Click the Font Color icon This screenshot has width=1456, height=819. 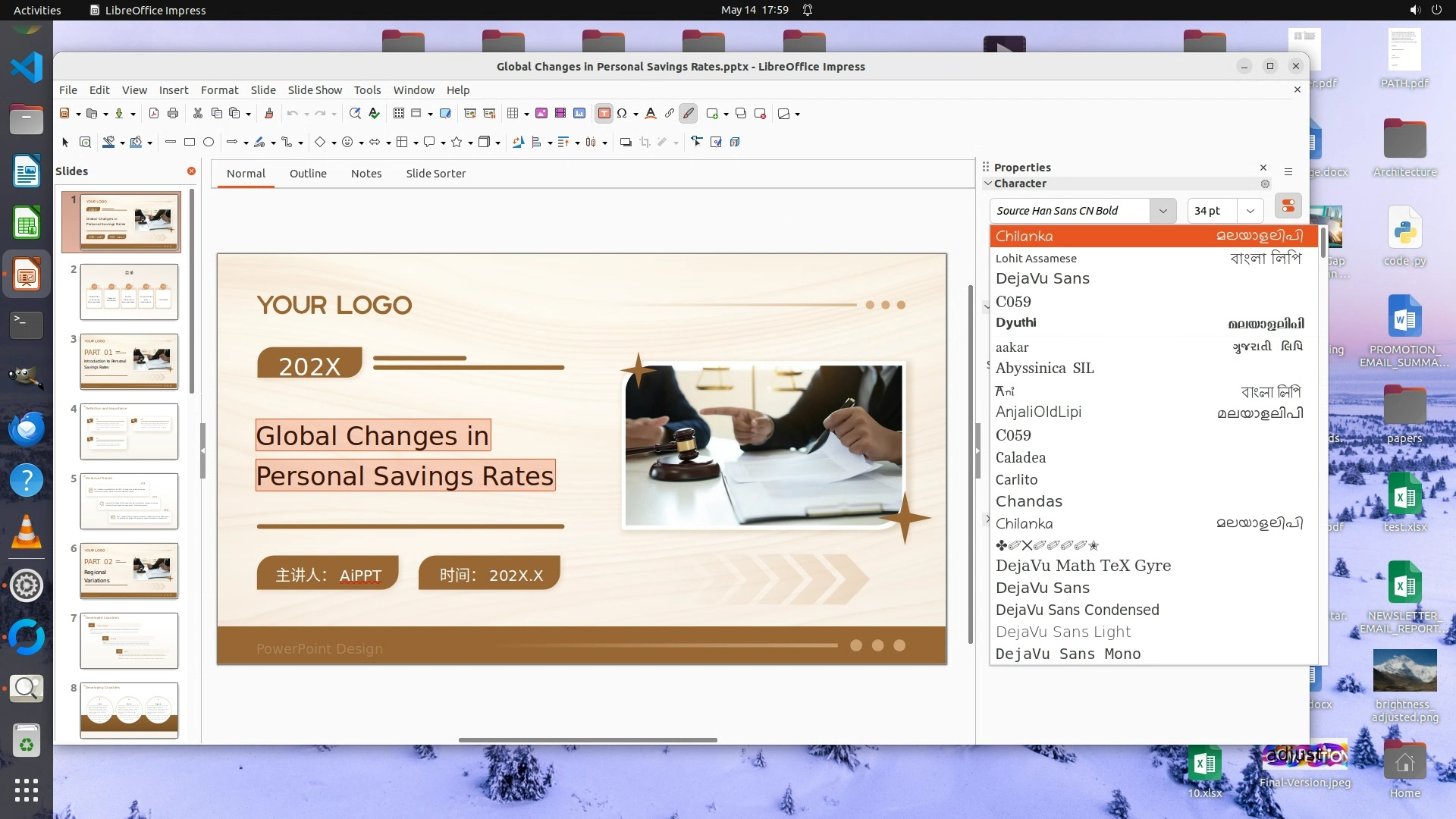coord(650,114)
